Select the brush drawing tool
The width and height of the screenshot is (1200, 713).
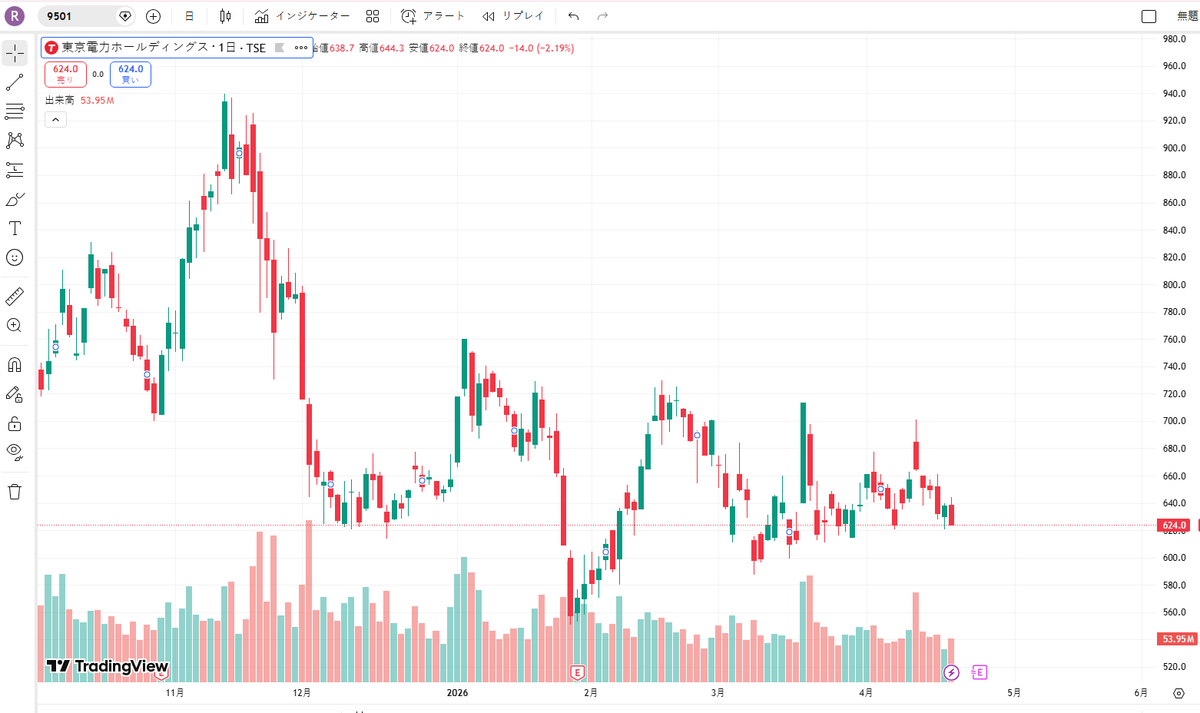coord(15,199)
